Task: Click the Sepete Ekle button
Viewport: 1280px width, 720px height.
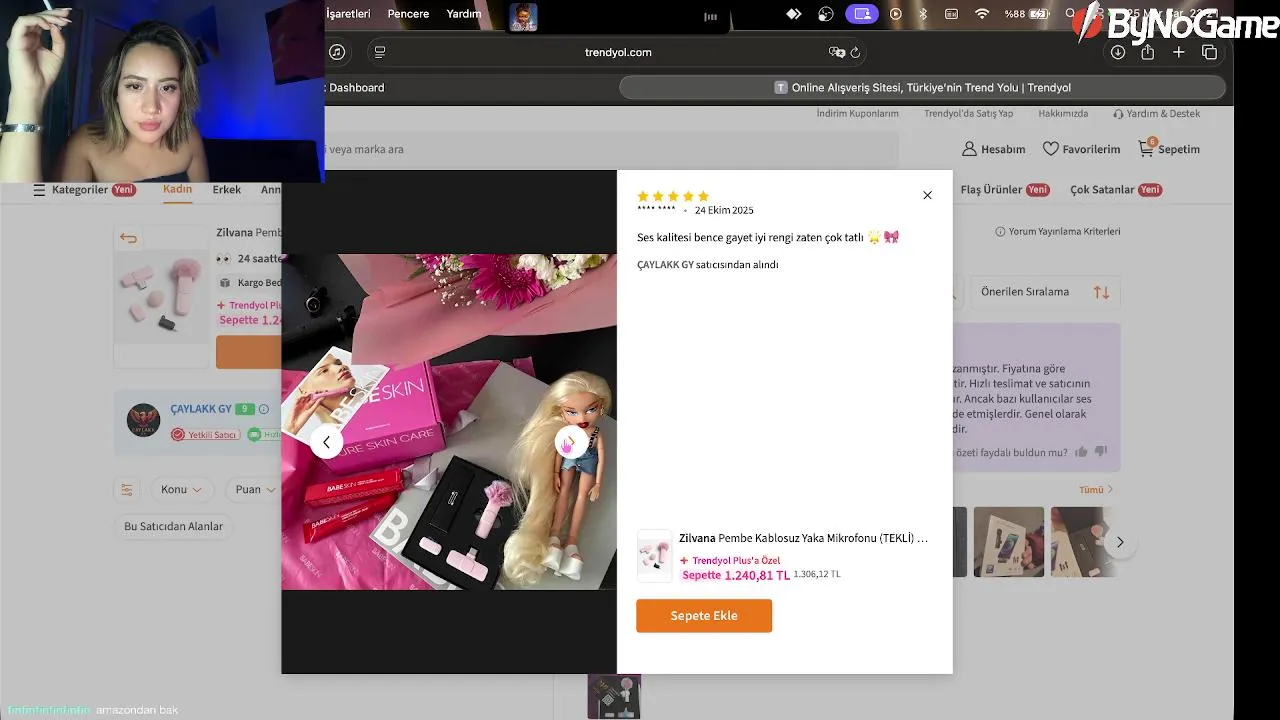Action: click(x=704, y=616)
